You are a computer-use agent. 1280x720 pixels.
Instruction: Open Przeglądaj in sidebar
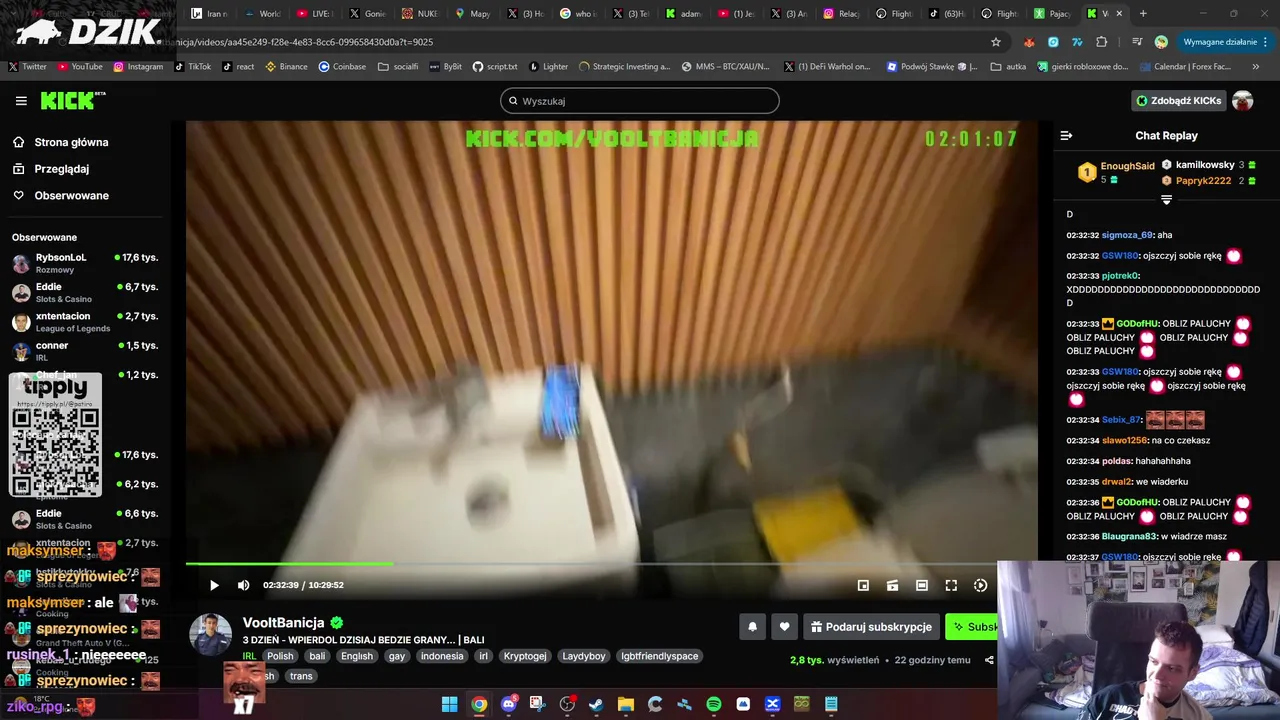click(x=62, y=169)
